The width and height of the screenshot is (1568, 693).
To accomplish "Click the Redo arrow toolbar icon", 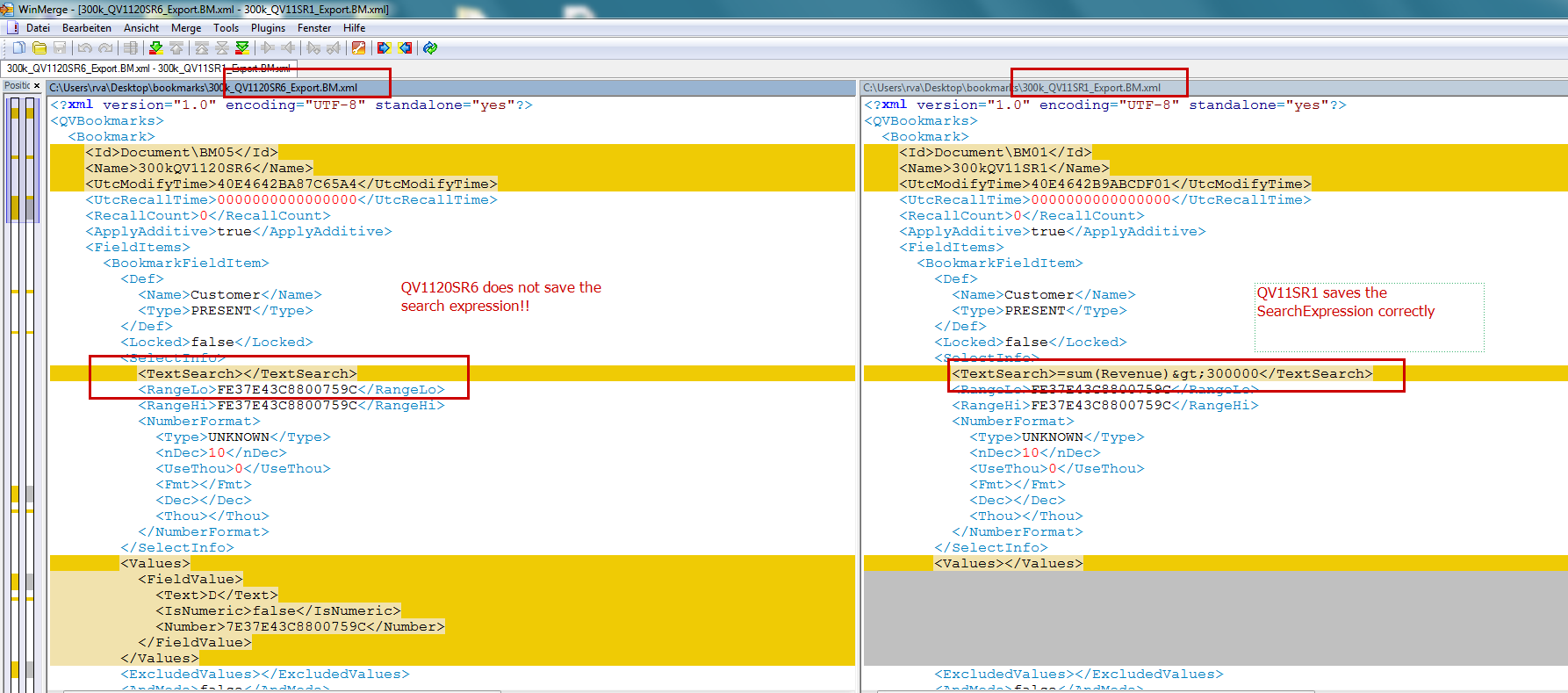I will [105, 47].
